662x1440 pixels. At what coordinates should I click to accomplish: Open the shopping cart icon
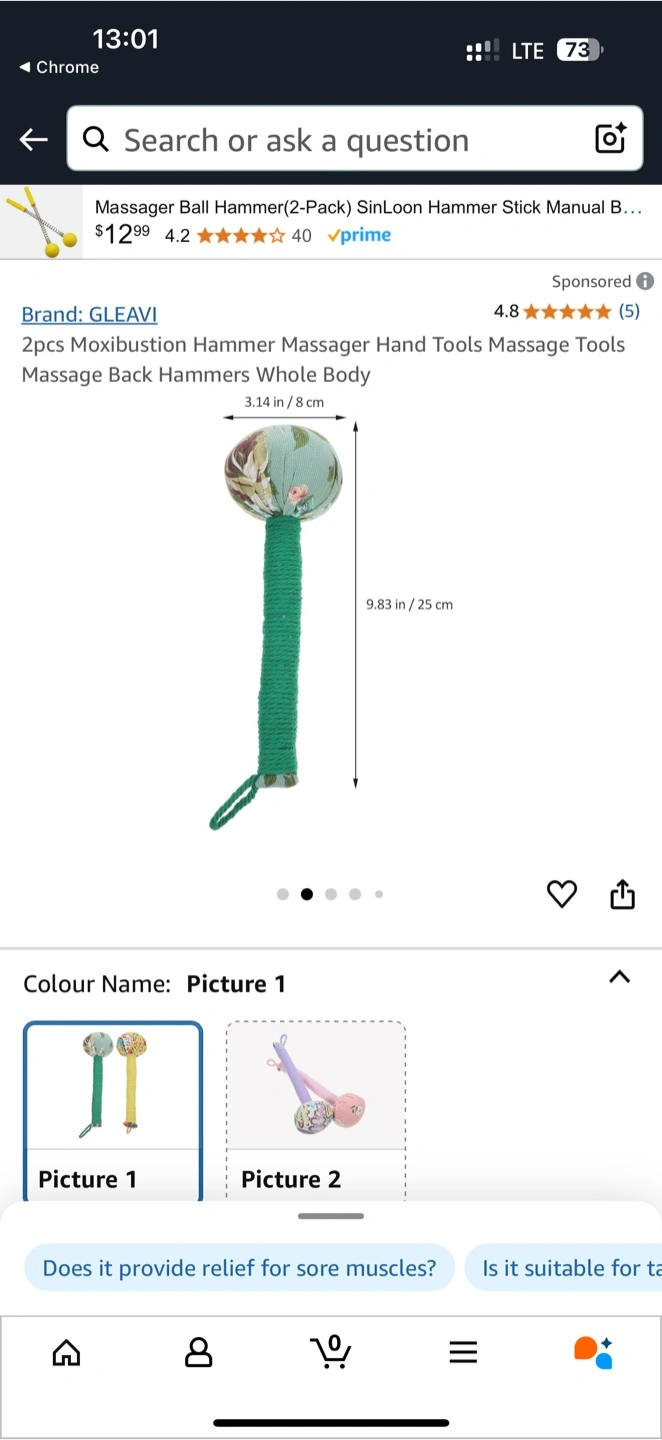[331, 1352]
